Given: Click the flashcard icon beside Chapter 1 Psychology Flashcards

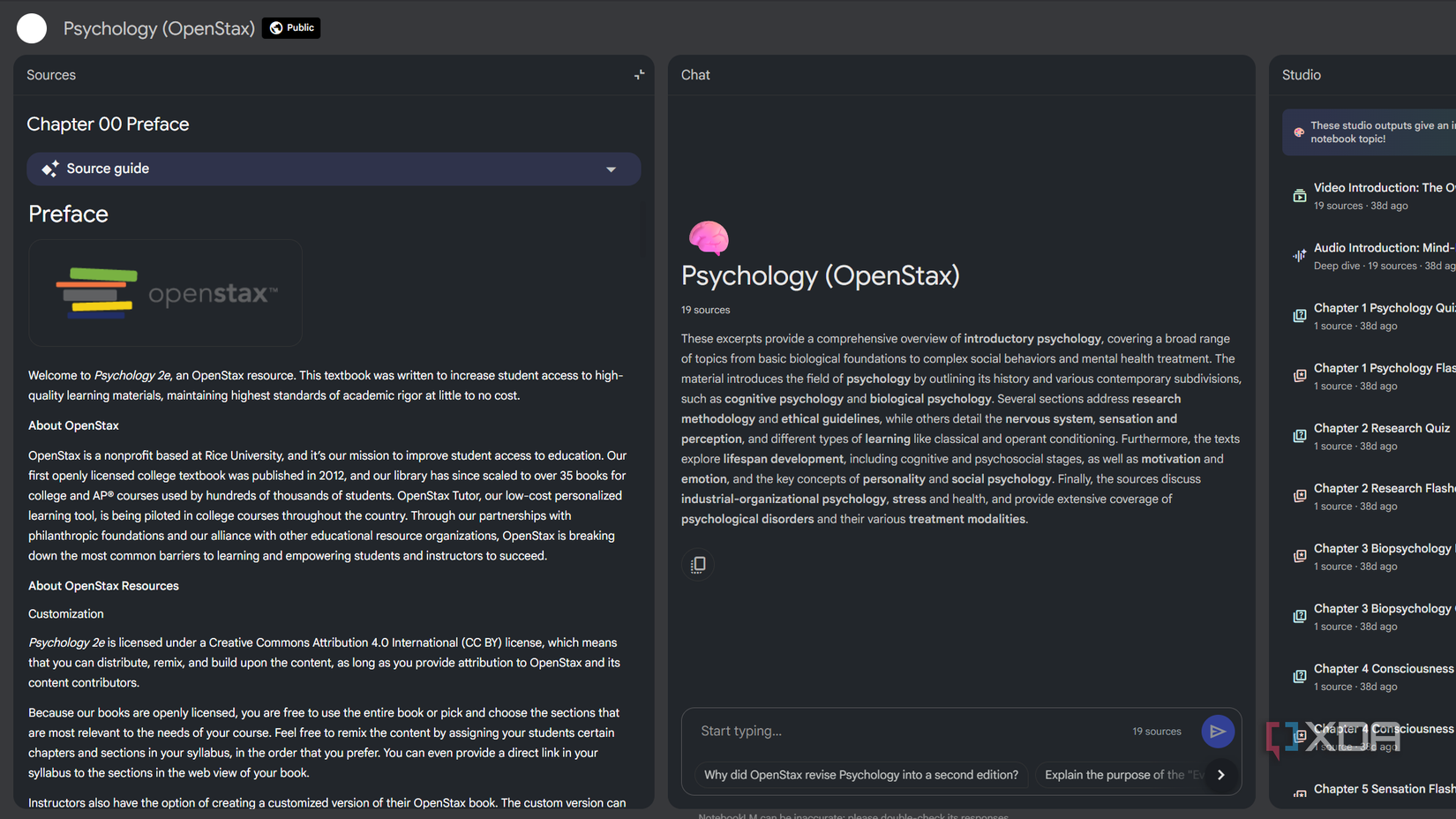Looking at the screenshot, I should tap(1300, 376).
